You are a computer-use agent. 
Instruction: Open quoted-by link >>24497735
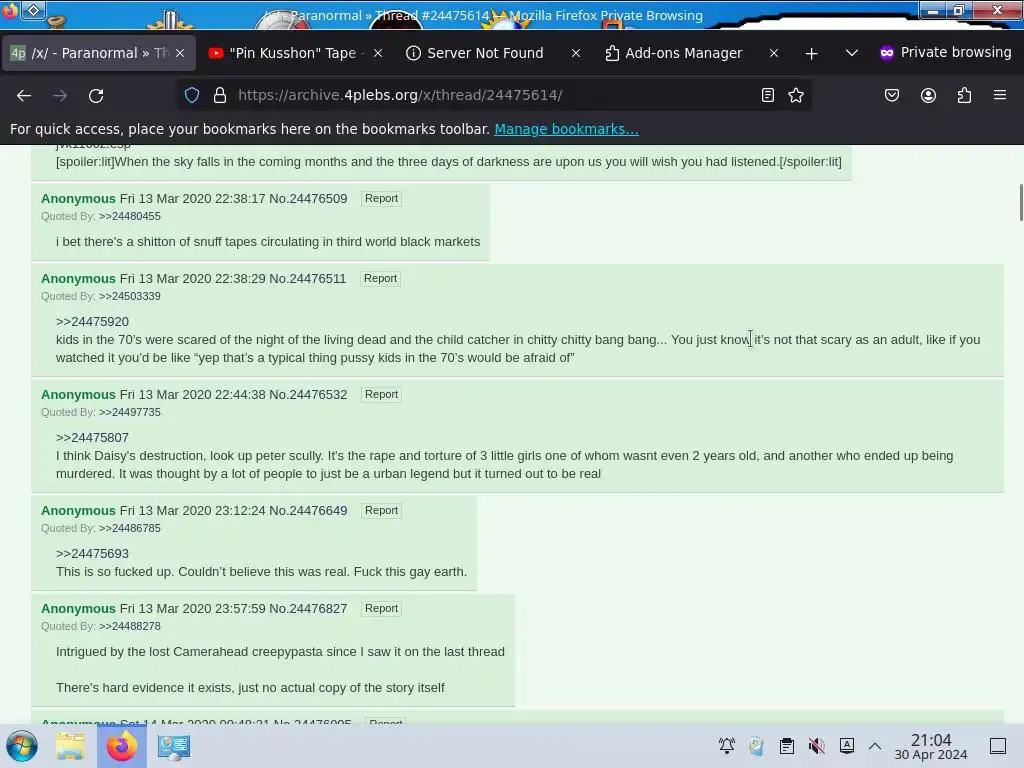pyautogui.click(x=129, y=413)
